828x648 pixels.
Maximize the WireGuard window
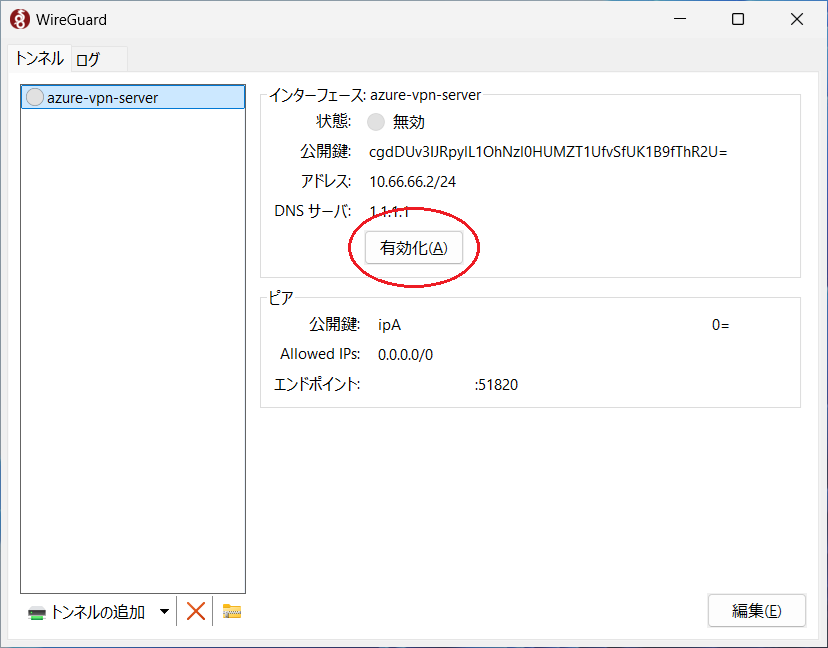coord(737,19)
